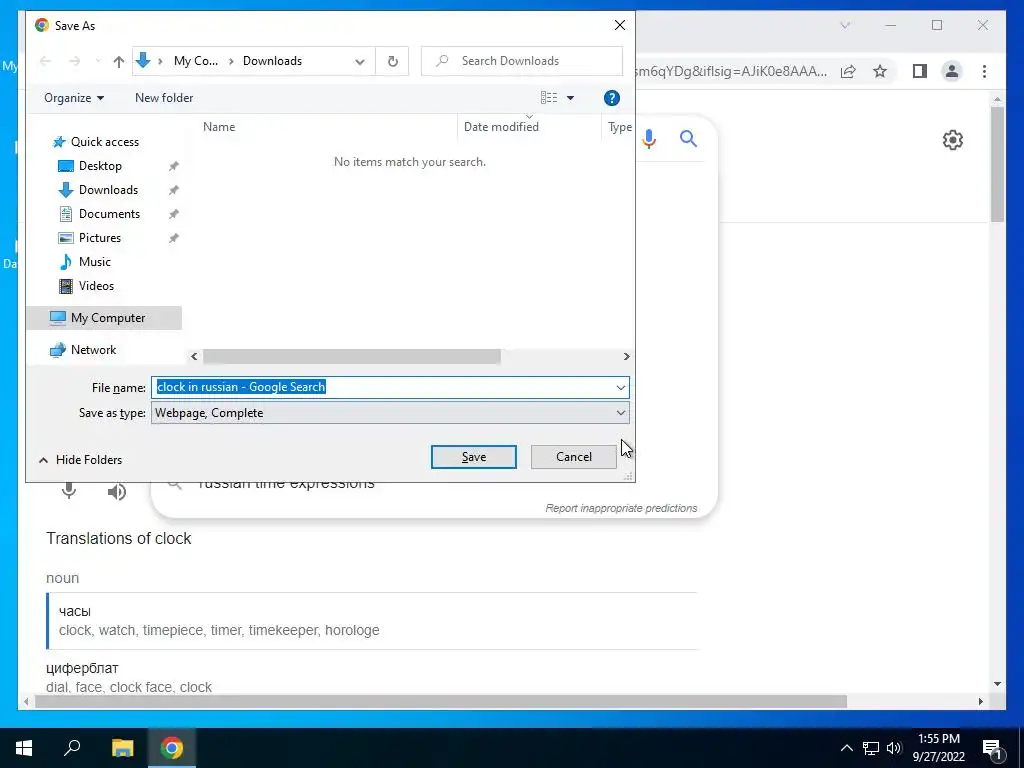The width and height of the screenshot is (1024, 768).
Task: Sort by Date modified column header
Action: (501, 127)
